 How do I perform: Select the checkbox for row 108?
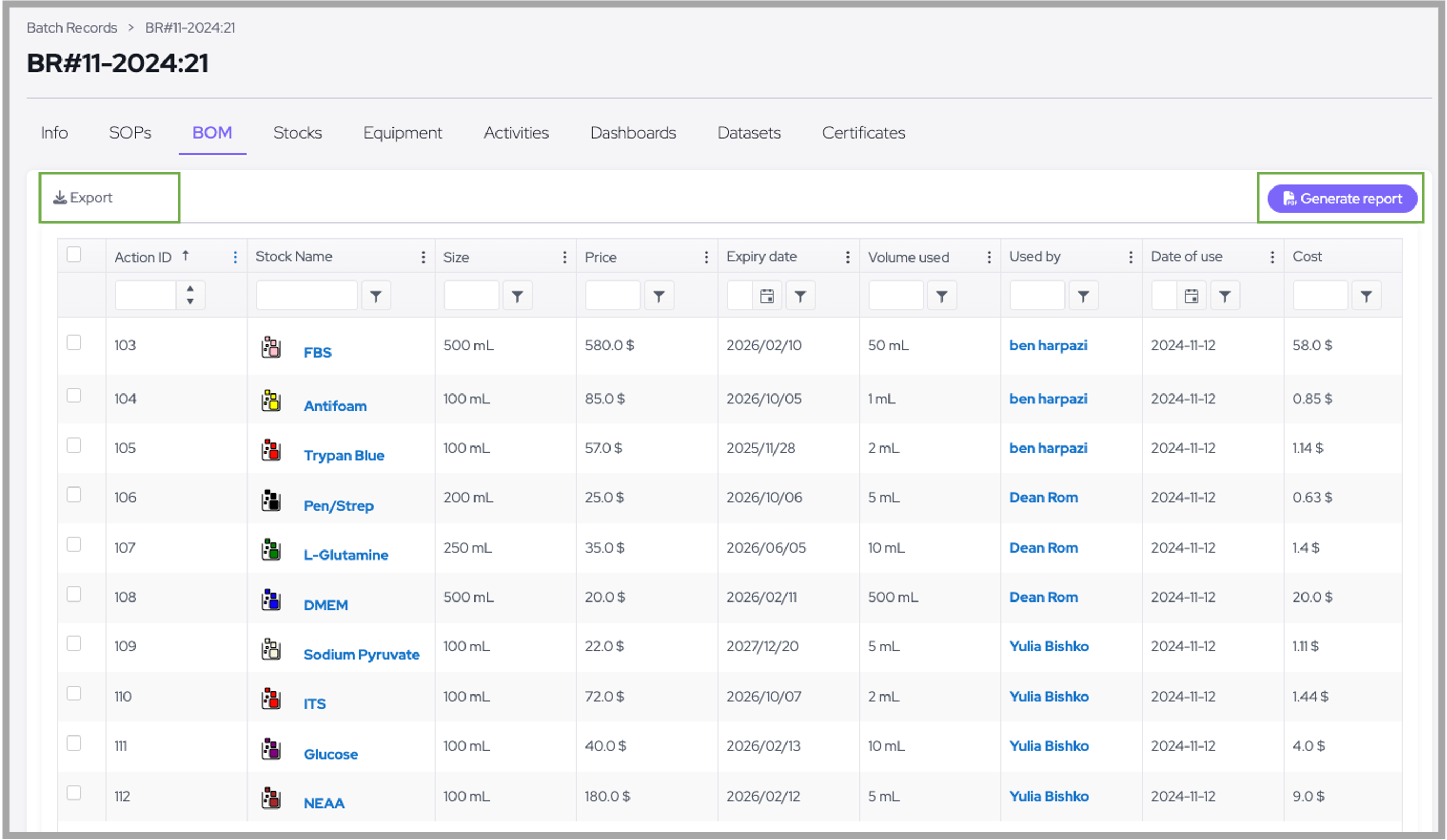click(74, 594)
